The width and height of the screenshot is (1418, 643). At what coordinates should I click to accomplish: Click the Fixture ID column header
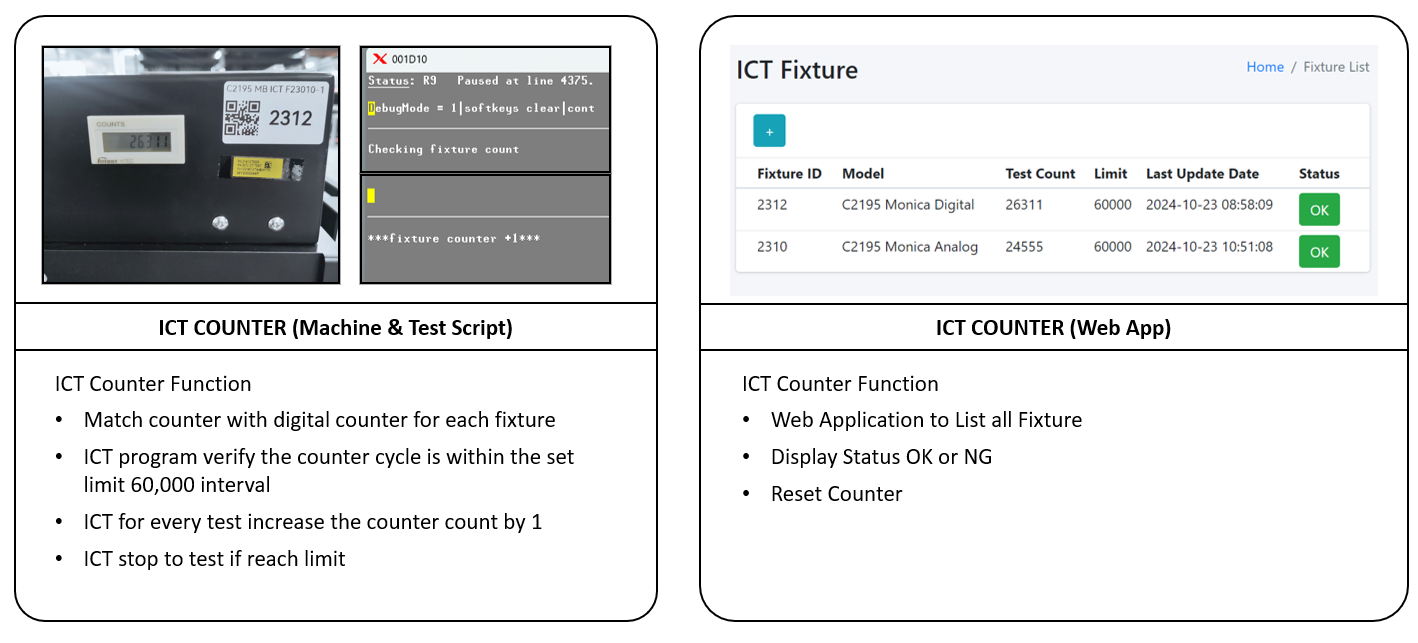[789, 173]
